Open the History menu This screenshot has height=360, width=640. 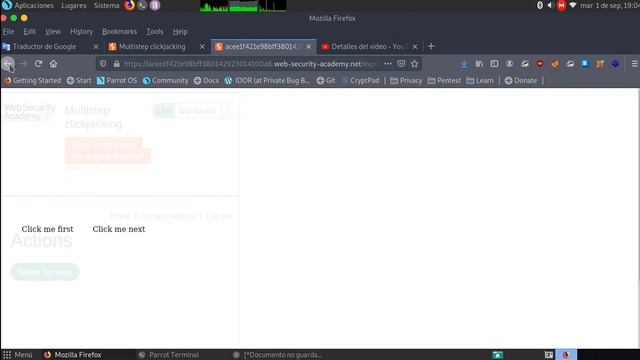click(81, 31)
